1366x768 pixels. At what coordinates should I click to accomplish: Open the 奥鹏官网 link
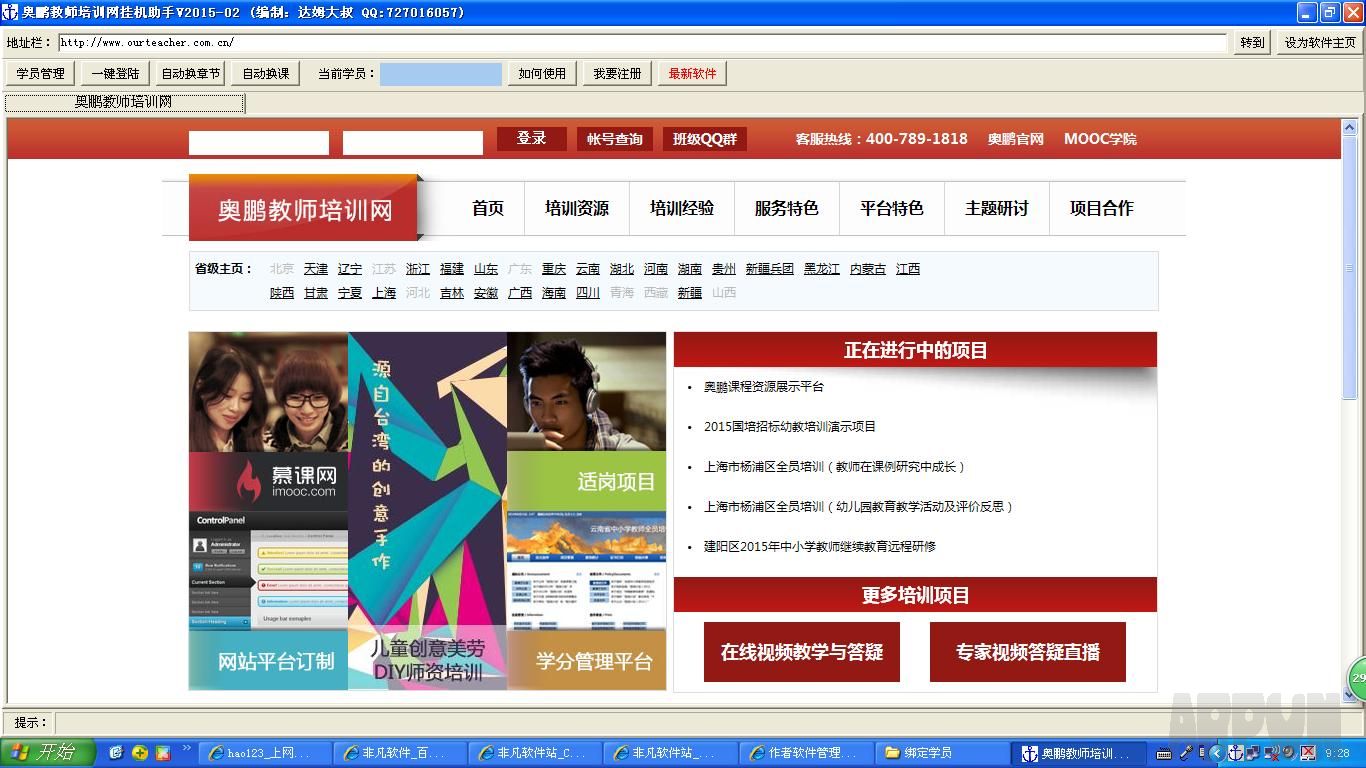1015,139
